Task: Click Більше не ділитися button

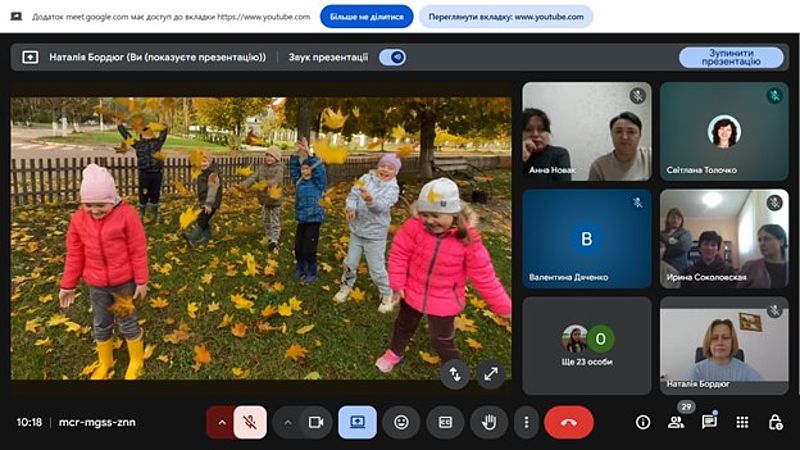Action: 367,17
